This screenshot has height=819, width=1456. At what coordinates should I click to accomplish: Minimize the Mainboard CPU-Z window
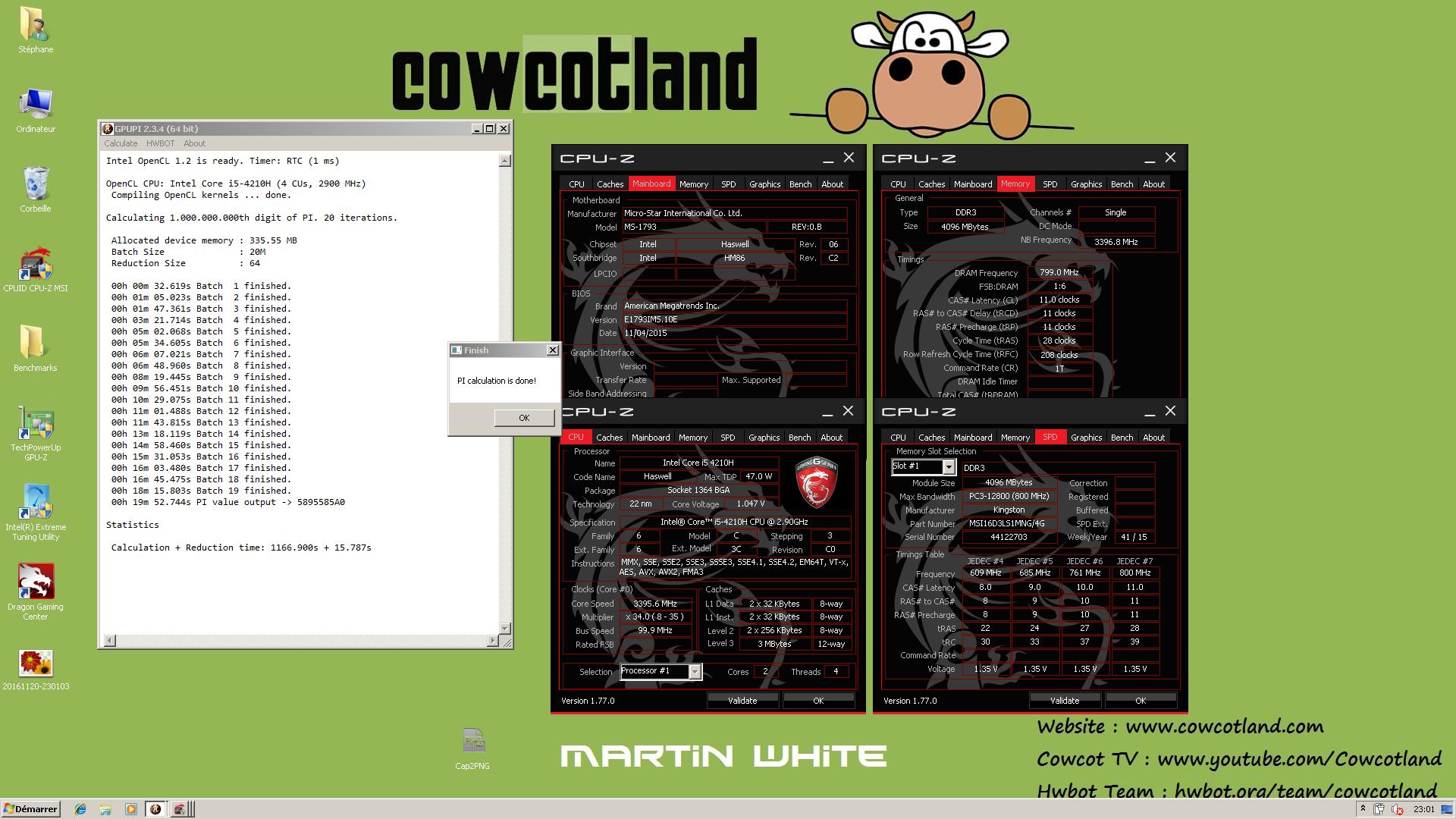point(828,159)
